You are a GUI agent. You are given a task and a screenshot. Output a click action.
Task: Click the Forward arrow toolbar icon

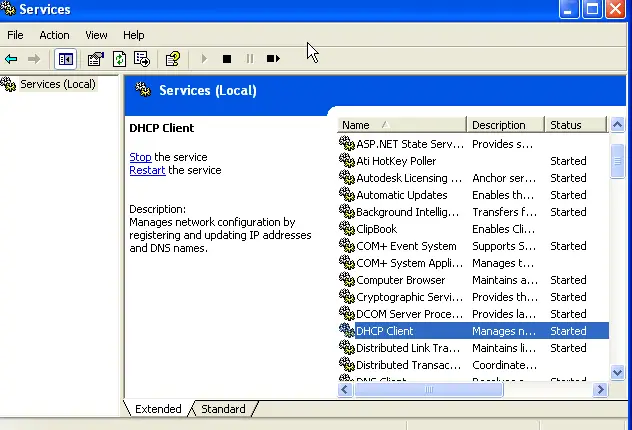(34, 59)
